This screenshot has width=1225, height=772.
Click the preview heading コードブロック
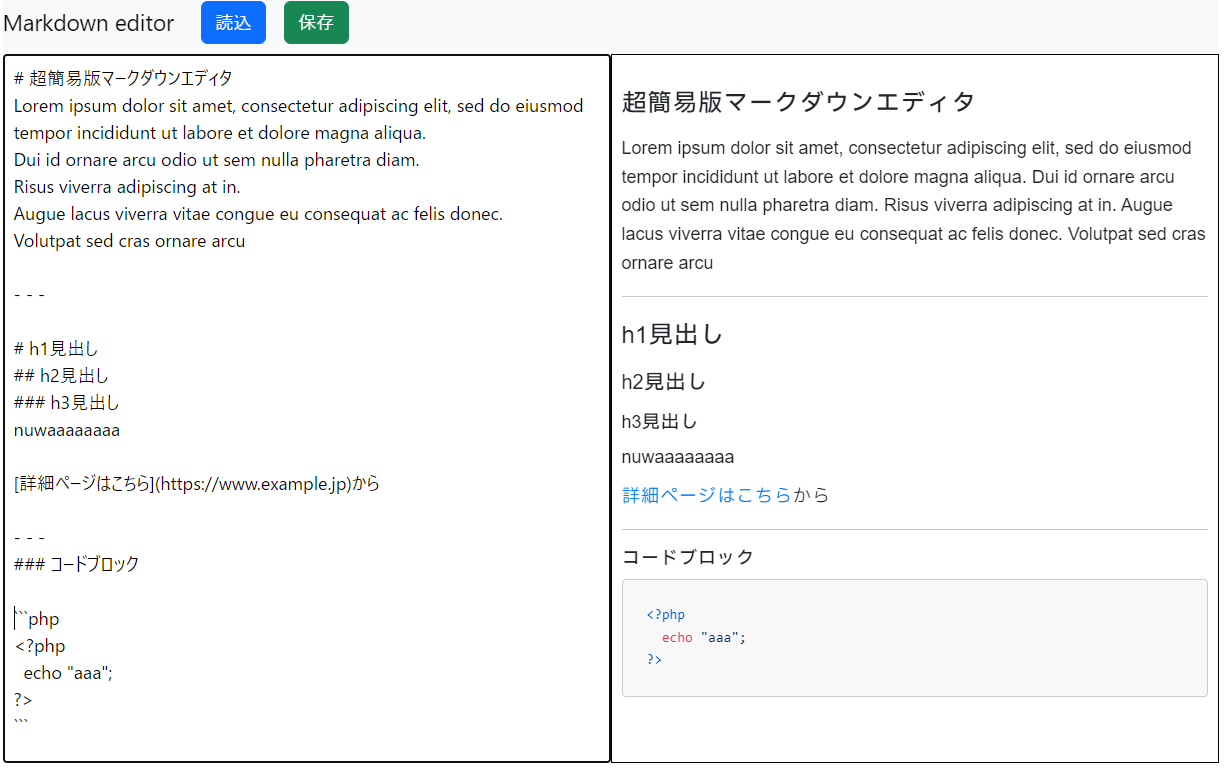(x=688, y=557)
